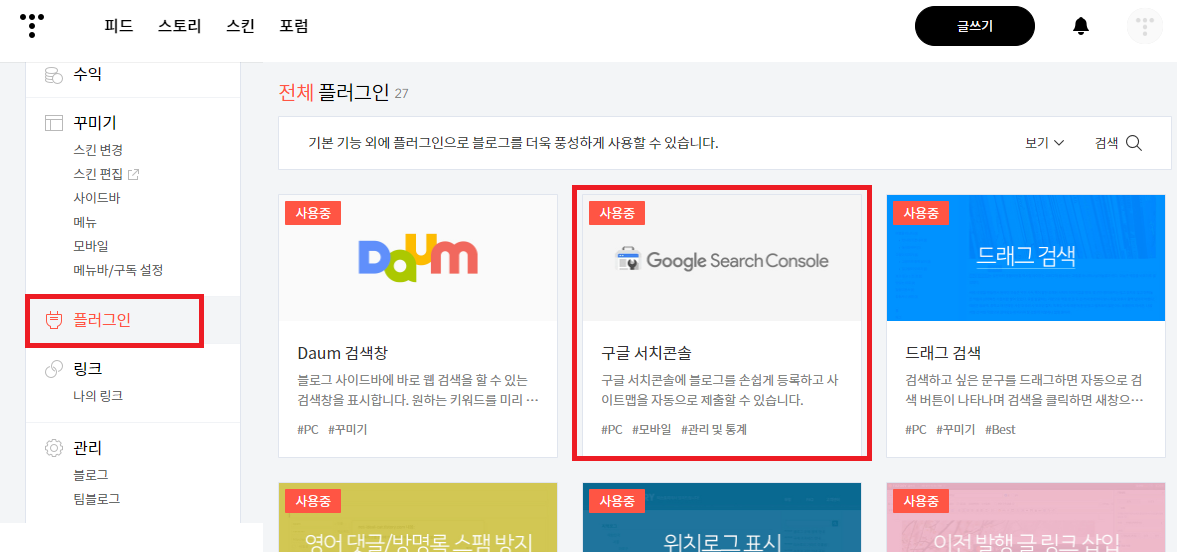Click the 꾸미기 layout icon

53,123
